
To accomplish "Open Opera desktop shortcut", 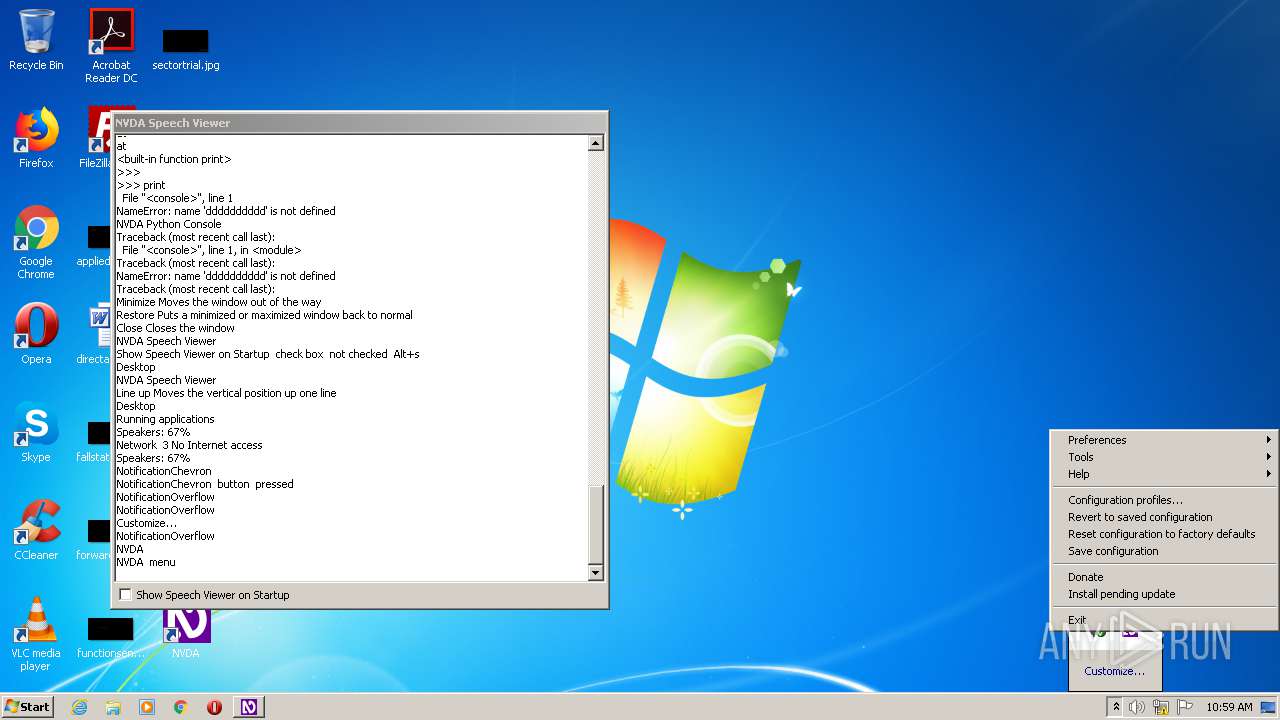I will [x=36, y=334].
